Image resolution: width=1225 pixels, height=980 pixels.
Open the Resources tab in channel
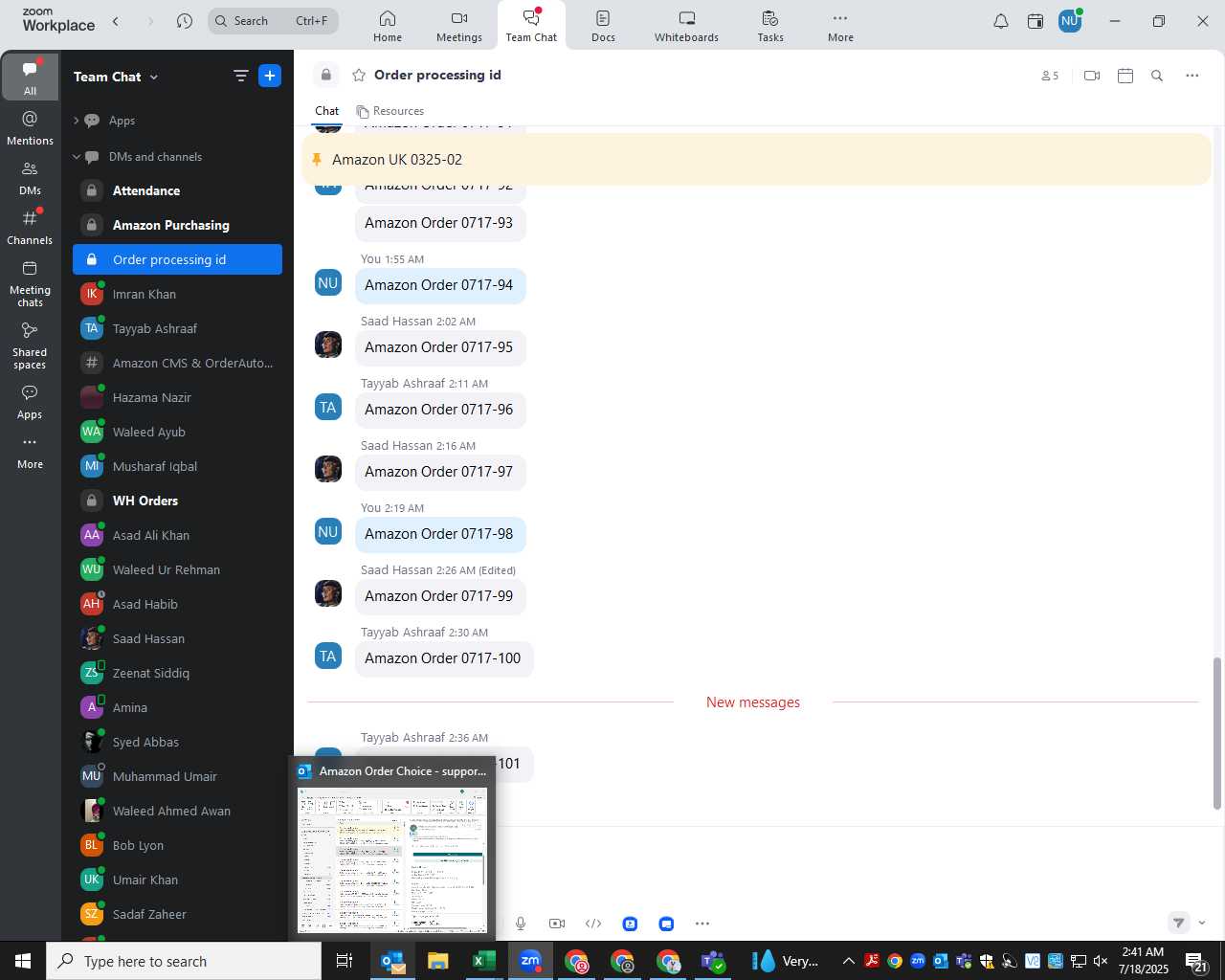(390, 111)
